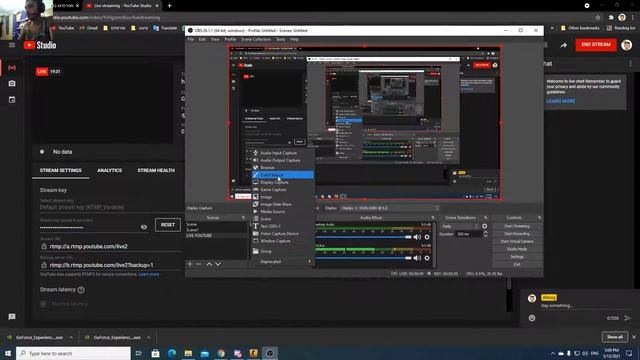The width and height of the screenshot is (640, 360).
Task: Open the YouTube Studio hamburger menu
Action: [12, 45]
